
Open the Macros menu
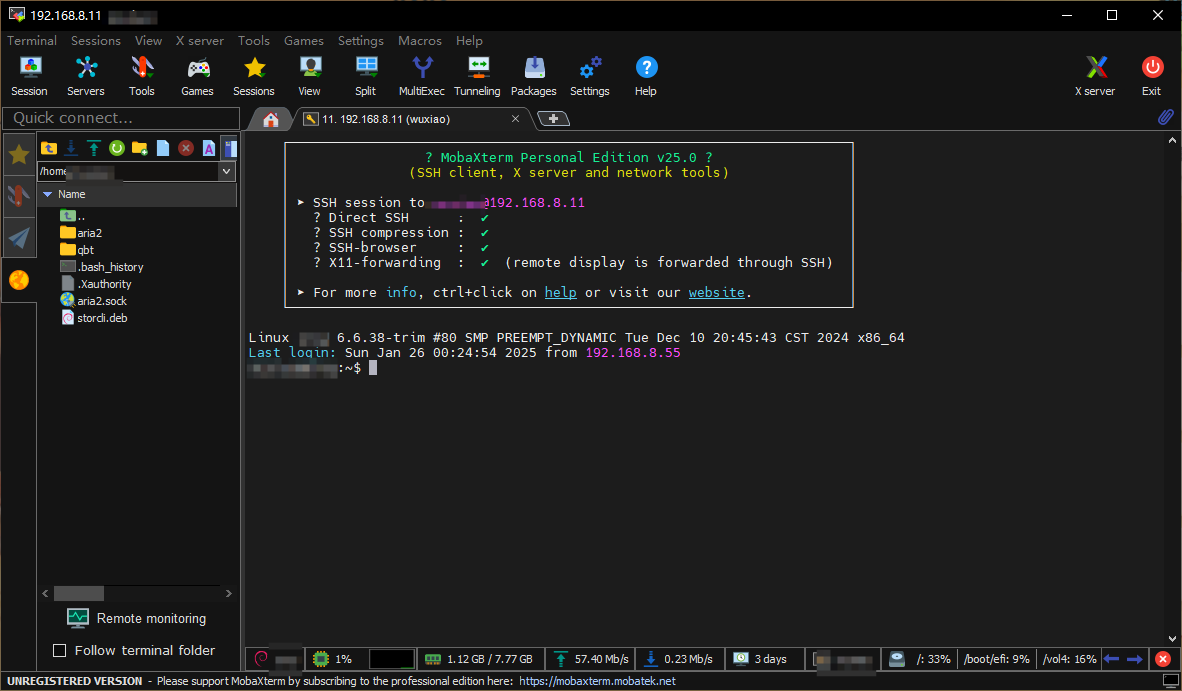click(x=420, y=41)
